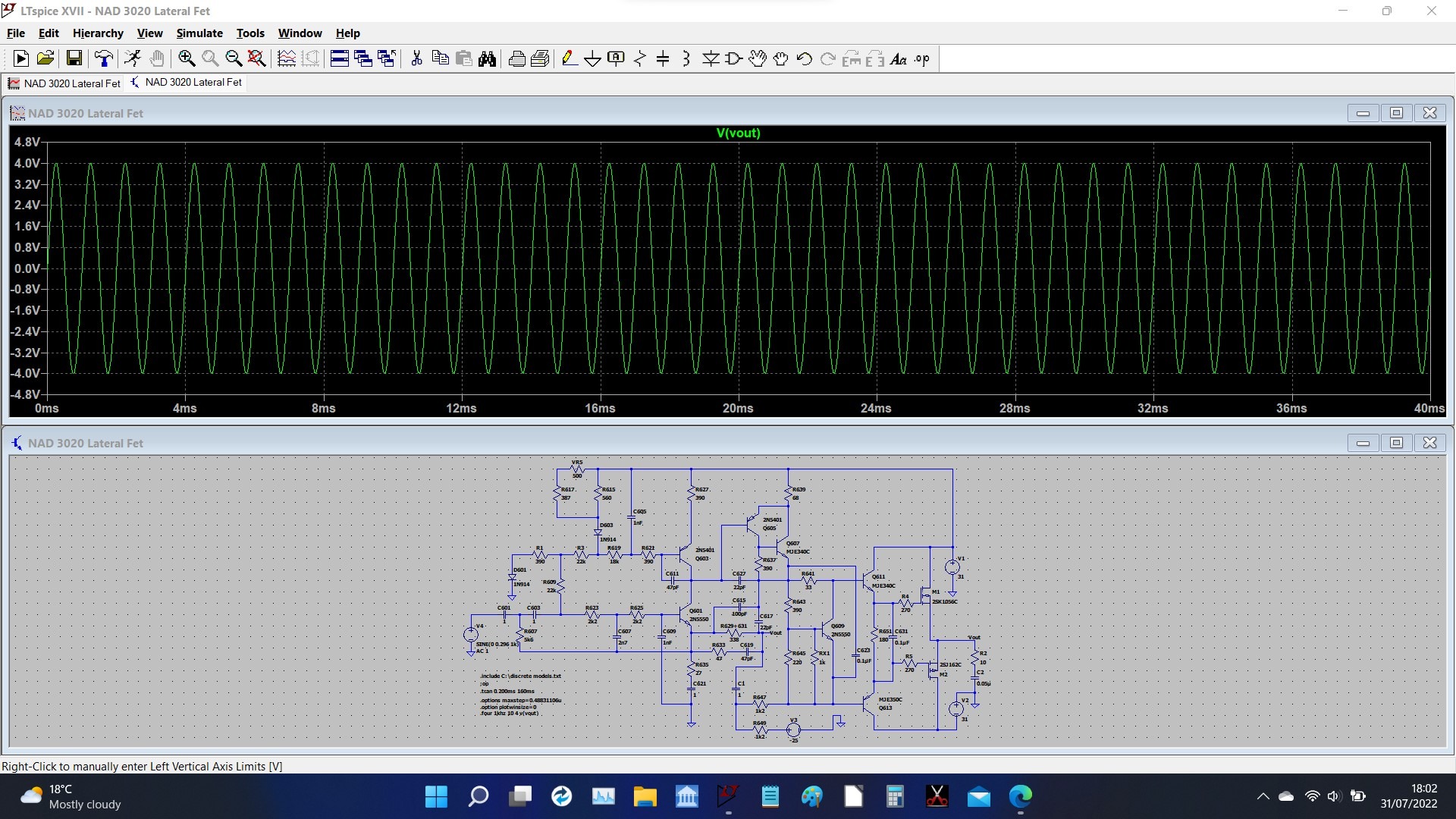1456x819 pixels.
Task: Click the Cut scissors icon
Action: [x=416, y=58]
